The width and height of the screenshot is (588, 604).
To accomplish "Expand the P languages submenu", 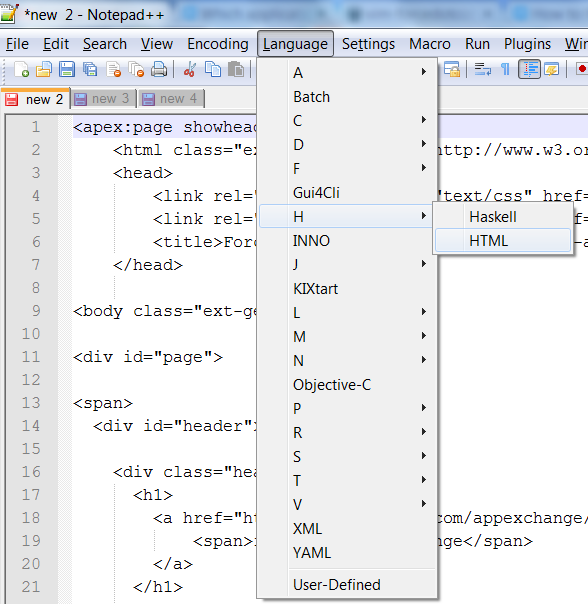I will pos(348,408).
